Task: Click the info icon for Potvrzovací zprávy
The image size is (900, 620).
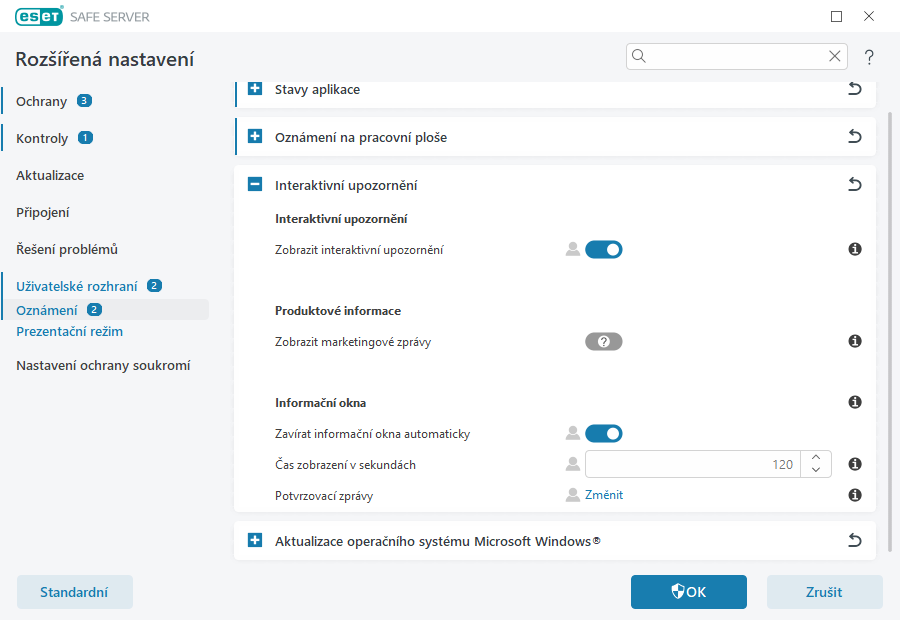Action: [855, 495]
